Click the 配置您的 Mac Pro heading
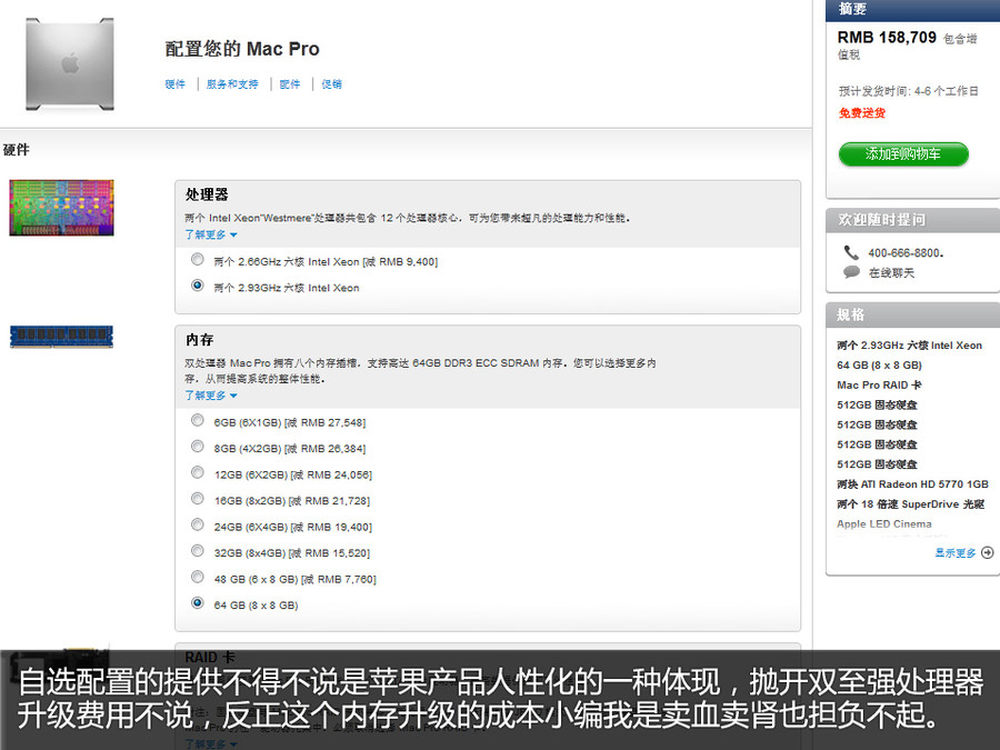Screen dimensions: 1000x750 (x=242, y=49)
